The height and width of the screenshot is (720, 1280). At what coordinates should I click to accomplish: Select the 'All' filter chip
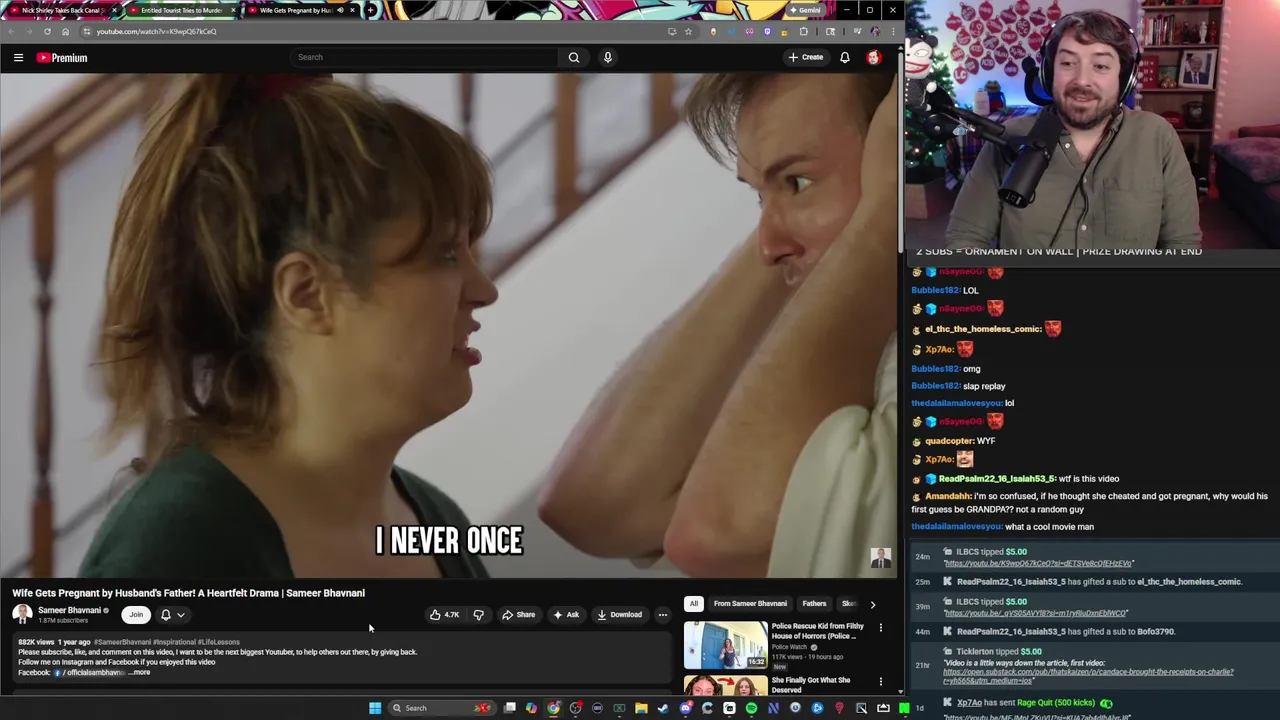693,604
